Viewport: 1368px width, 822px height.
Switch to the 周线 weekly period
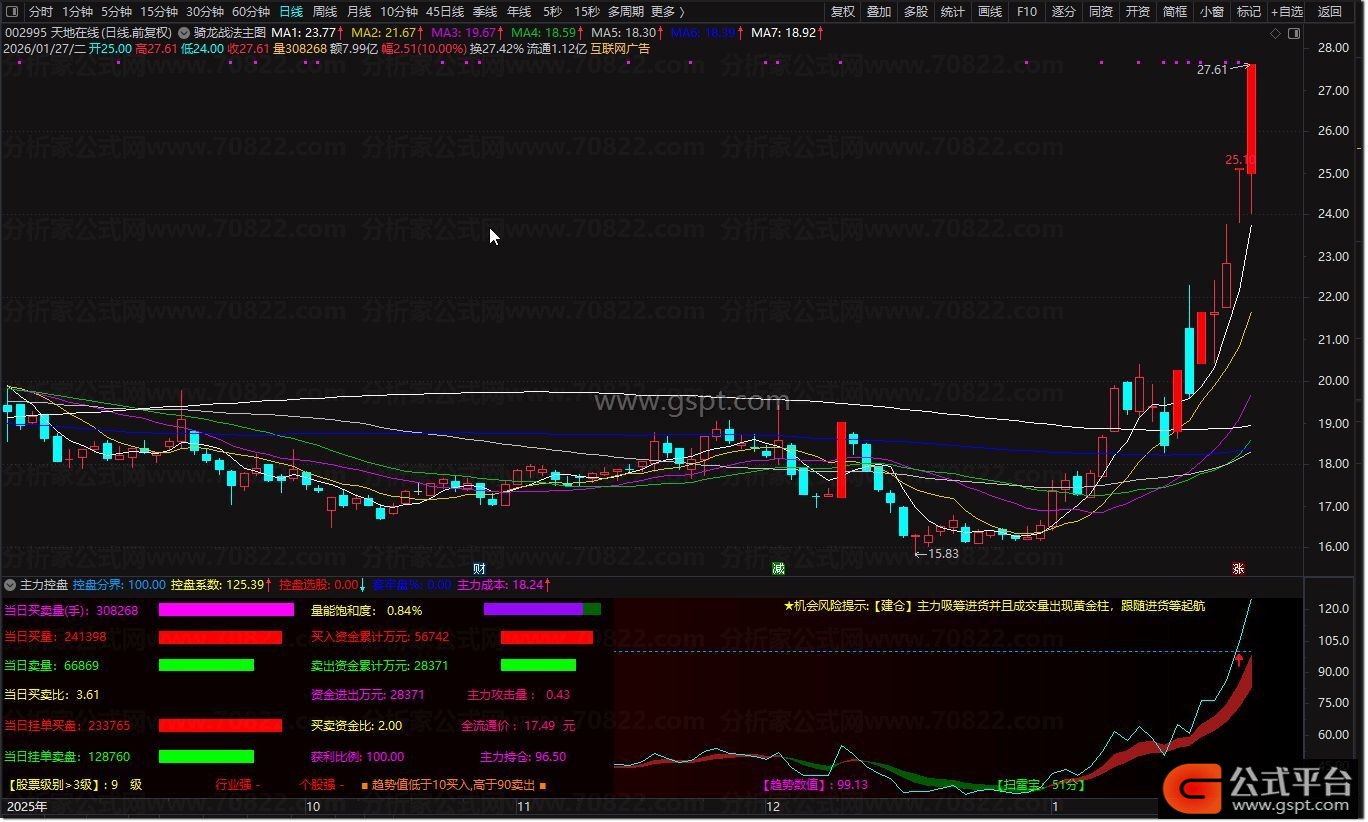click(x=325, y=12)
